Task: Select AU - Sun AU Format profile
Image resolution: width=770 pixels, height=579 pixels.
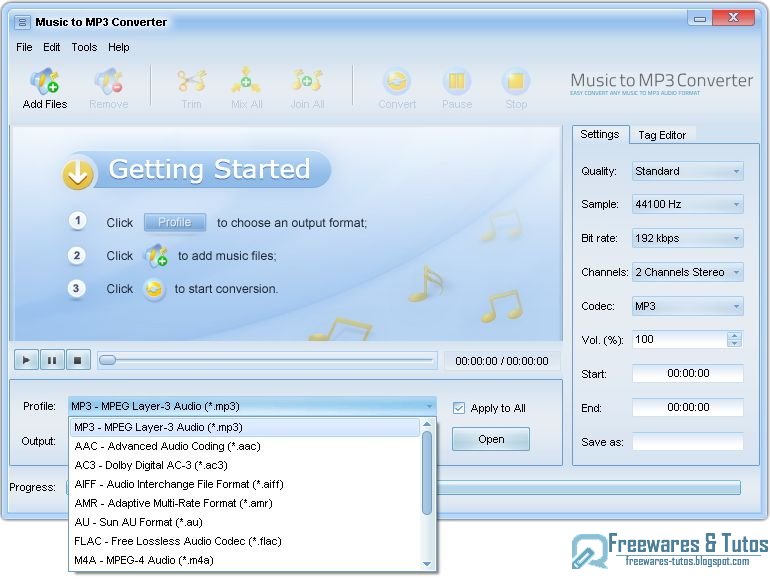Action: (x=245, y=523)
